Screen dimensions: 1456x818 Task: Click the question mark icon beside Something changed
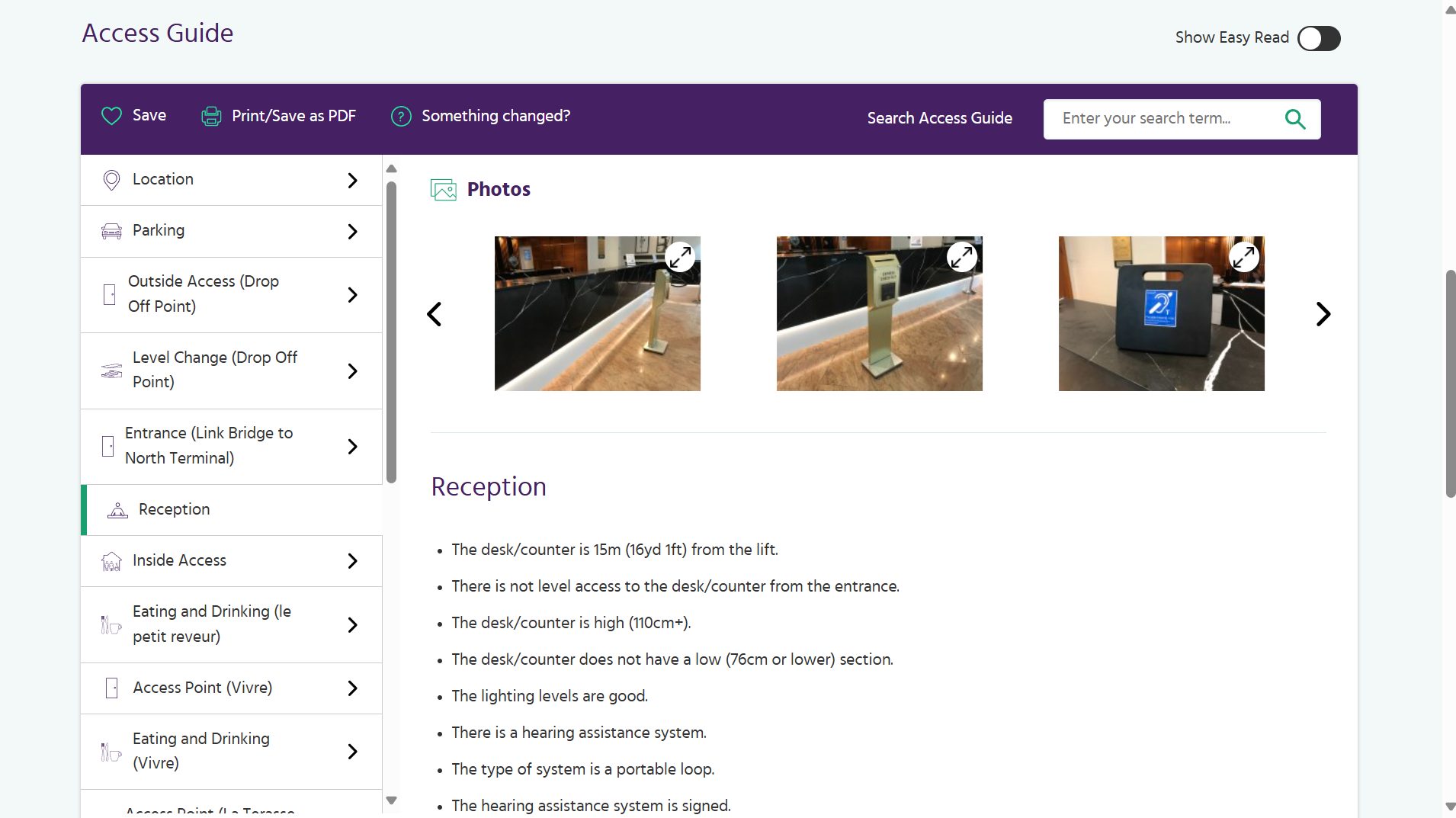tap(401, 116)
